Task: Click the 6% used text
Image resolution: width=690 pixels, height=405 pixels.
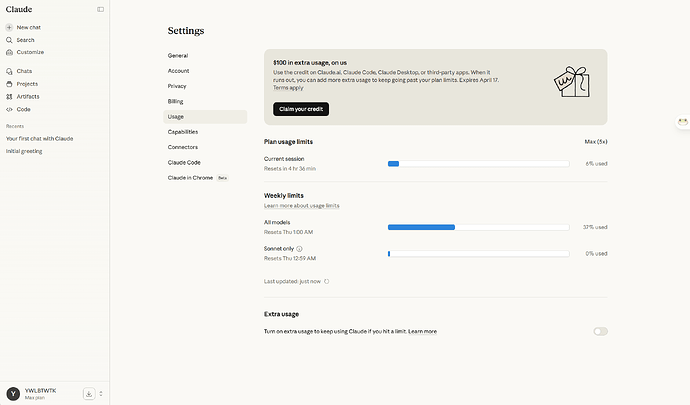Action: (x=596, y=164)
